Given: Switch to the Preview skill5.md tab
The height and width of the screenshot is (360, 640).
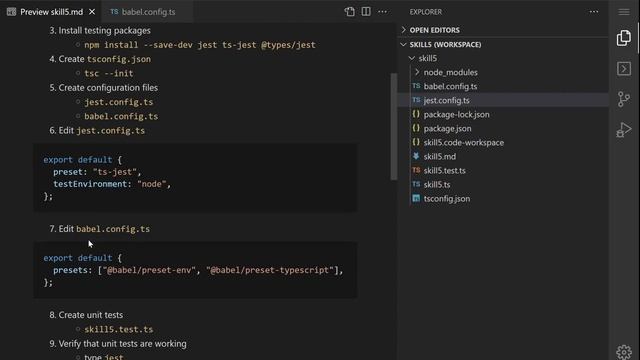Looking at the screenshot, I should click(51, 12).
